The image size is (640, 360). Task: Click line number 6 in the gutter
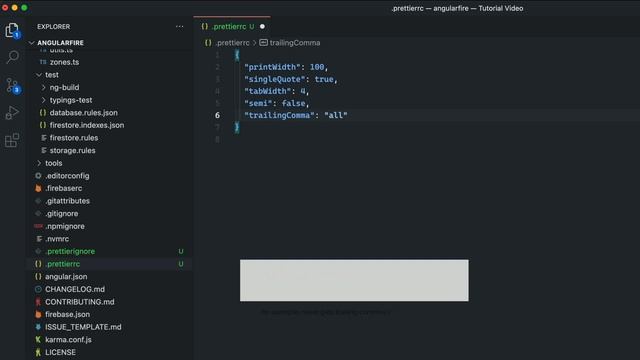tap(218, 116)
